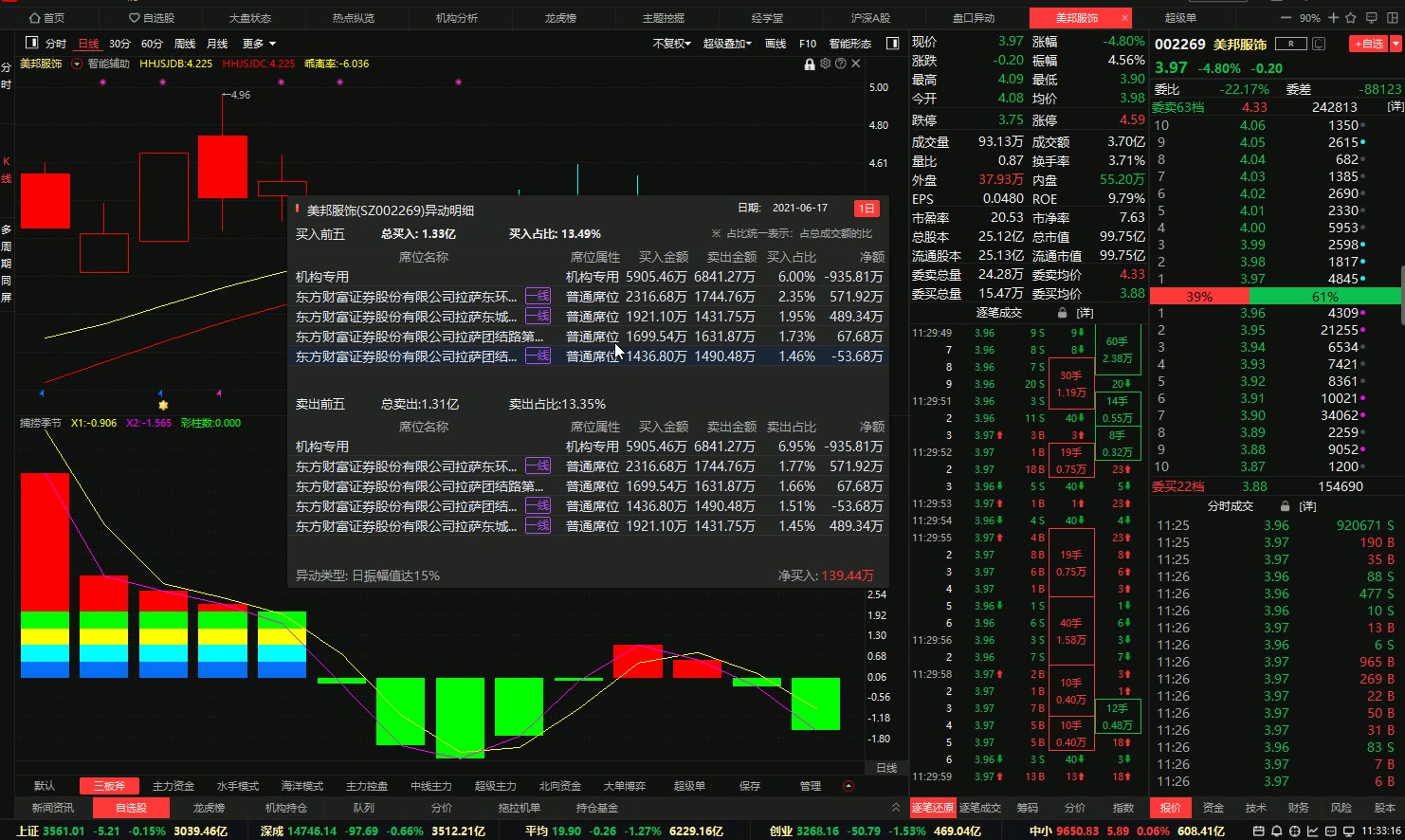The image size is (1405, 840).
Task: Click the lock icon beside 逐笔成交 header
Action: [x=1062, y=313]
